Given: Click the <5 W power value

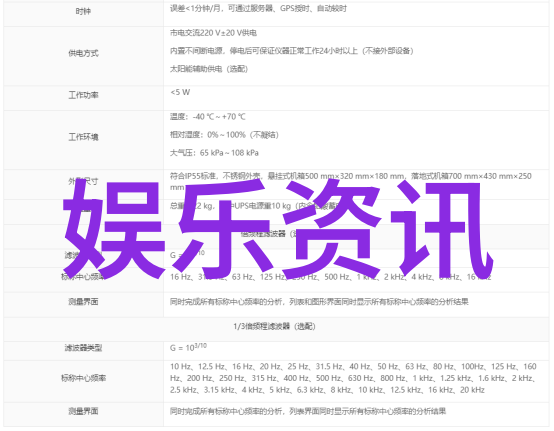Looking at the screenshot, I should (180, 92).
